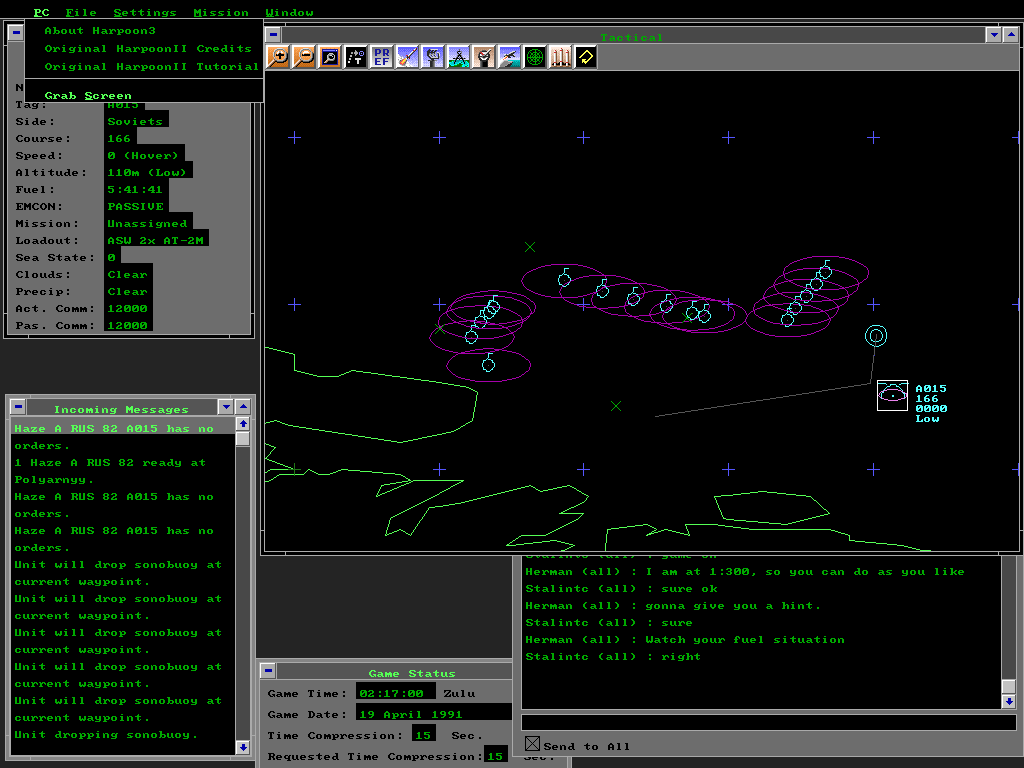This screenshot has height=768, width=1024.
Task: Click chat window scrollbar down arrow
Action: [1009, 701]
